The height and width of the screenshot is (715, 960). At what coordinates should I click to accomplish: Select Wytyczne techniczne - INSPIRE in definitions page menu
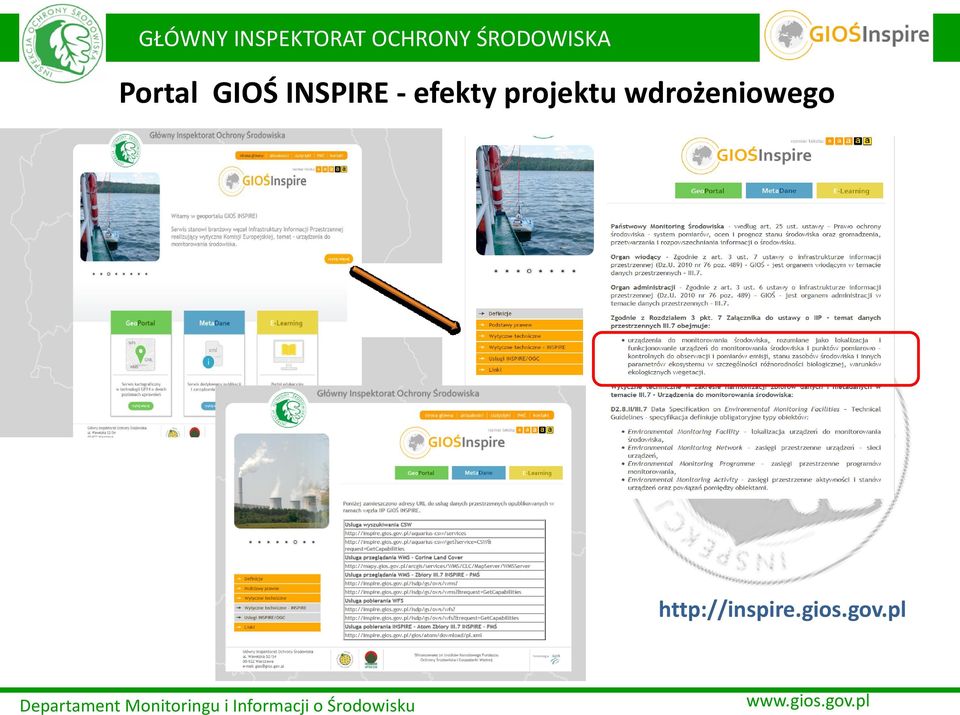[529, 347]
